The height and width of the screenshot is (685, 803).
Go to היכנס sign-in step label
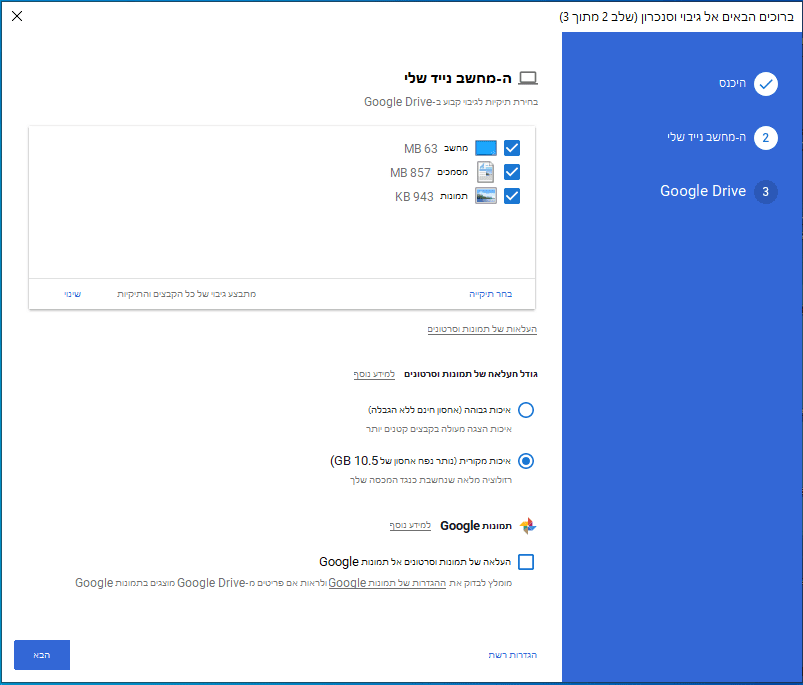tap(732, 83)
